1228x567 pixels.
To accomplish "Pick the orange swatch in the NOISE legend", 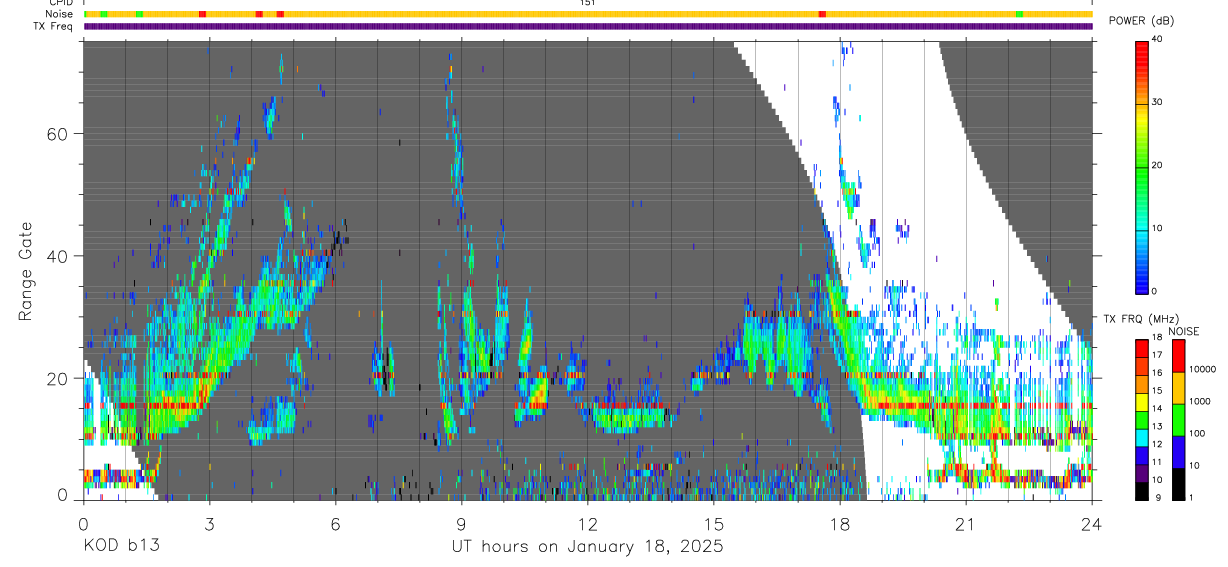I will point(1177,387).
